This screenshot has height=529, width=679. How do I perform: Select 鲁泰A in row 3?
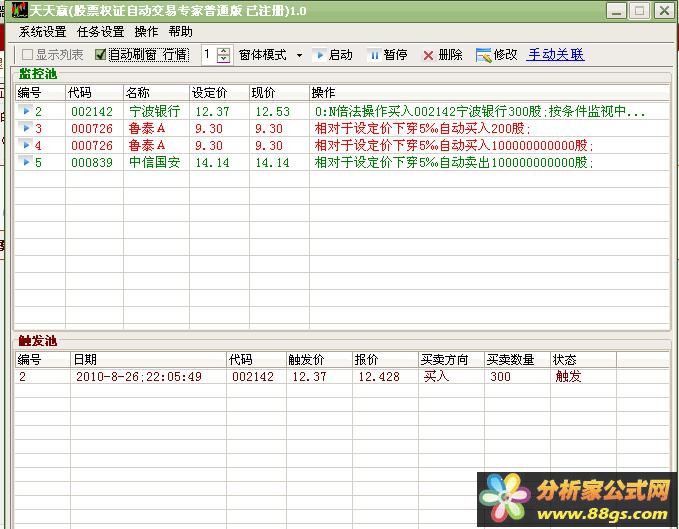click(147, 128)
